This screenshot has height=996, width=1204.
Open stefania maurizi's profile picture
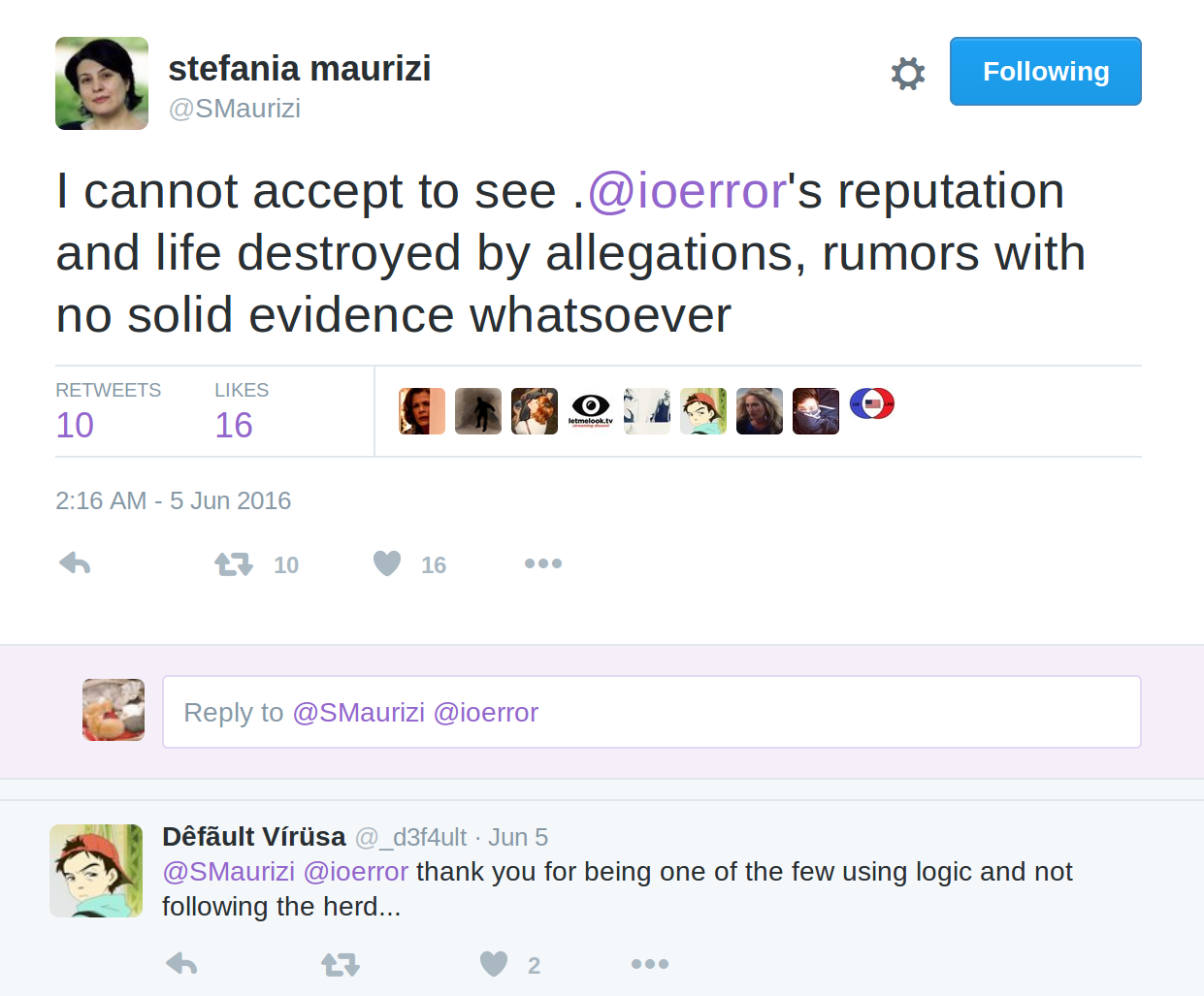tap(102, 83)
